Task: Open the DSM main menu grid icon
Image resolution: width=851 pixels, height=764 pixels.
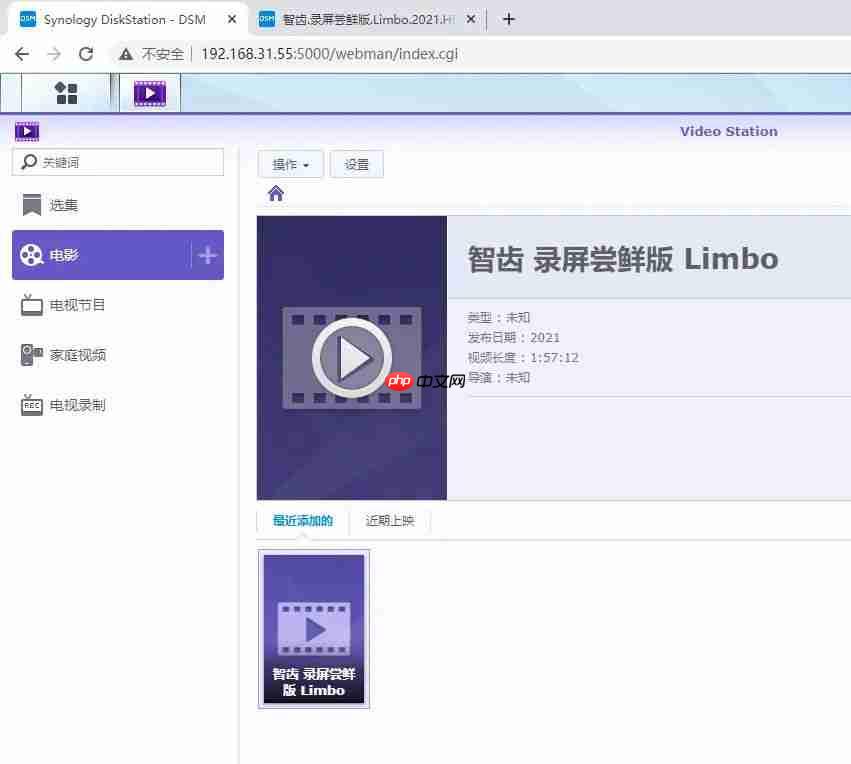Action: point(66,92)
